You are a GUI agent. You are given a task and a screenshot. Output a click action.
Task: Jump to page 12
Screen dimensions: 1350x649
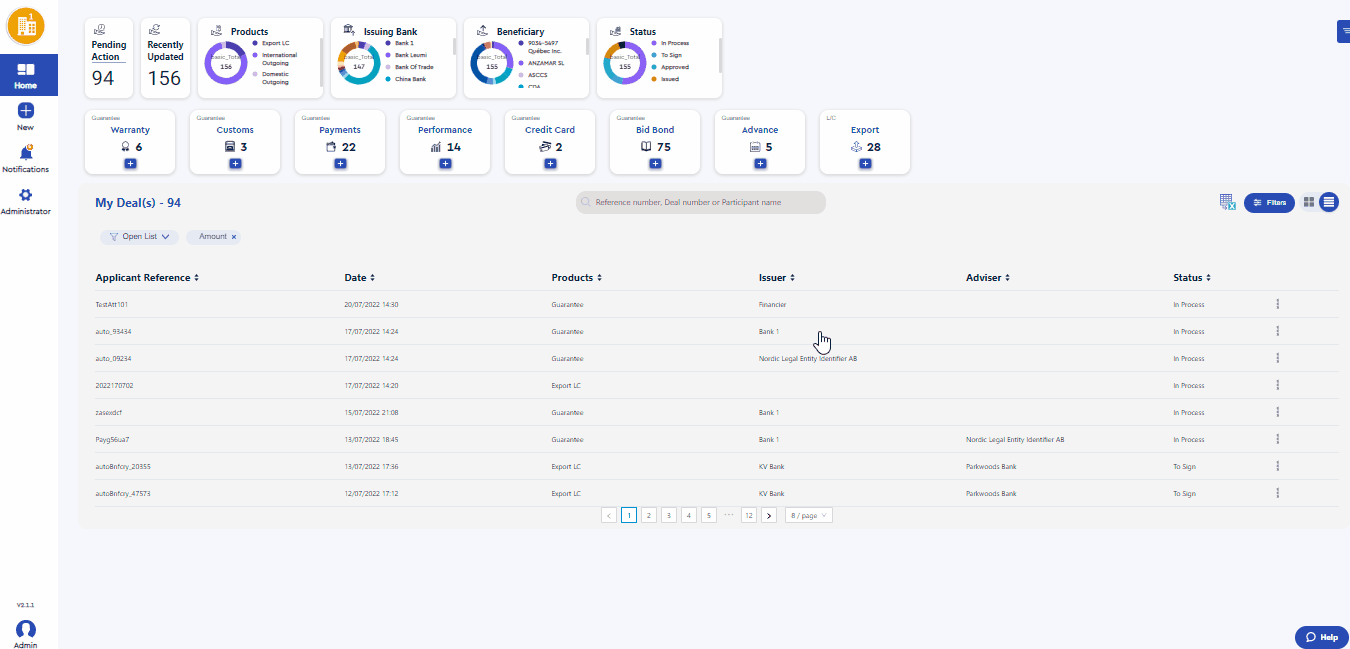point(749,515)
